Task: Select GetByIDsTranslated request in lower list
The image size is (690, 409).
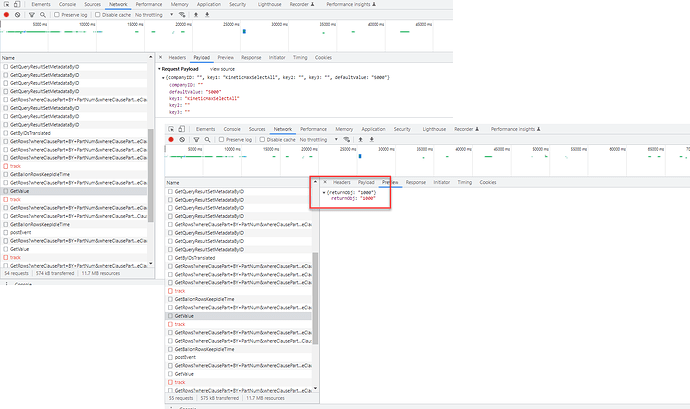Action: pyautogui.click(x=239, y=258)
